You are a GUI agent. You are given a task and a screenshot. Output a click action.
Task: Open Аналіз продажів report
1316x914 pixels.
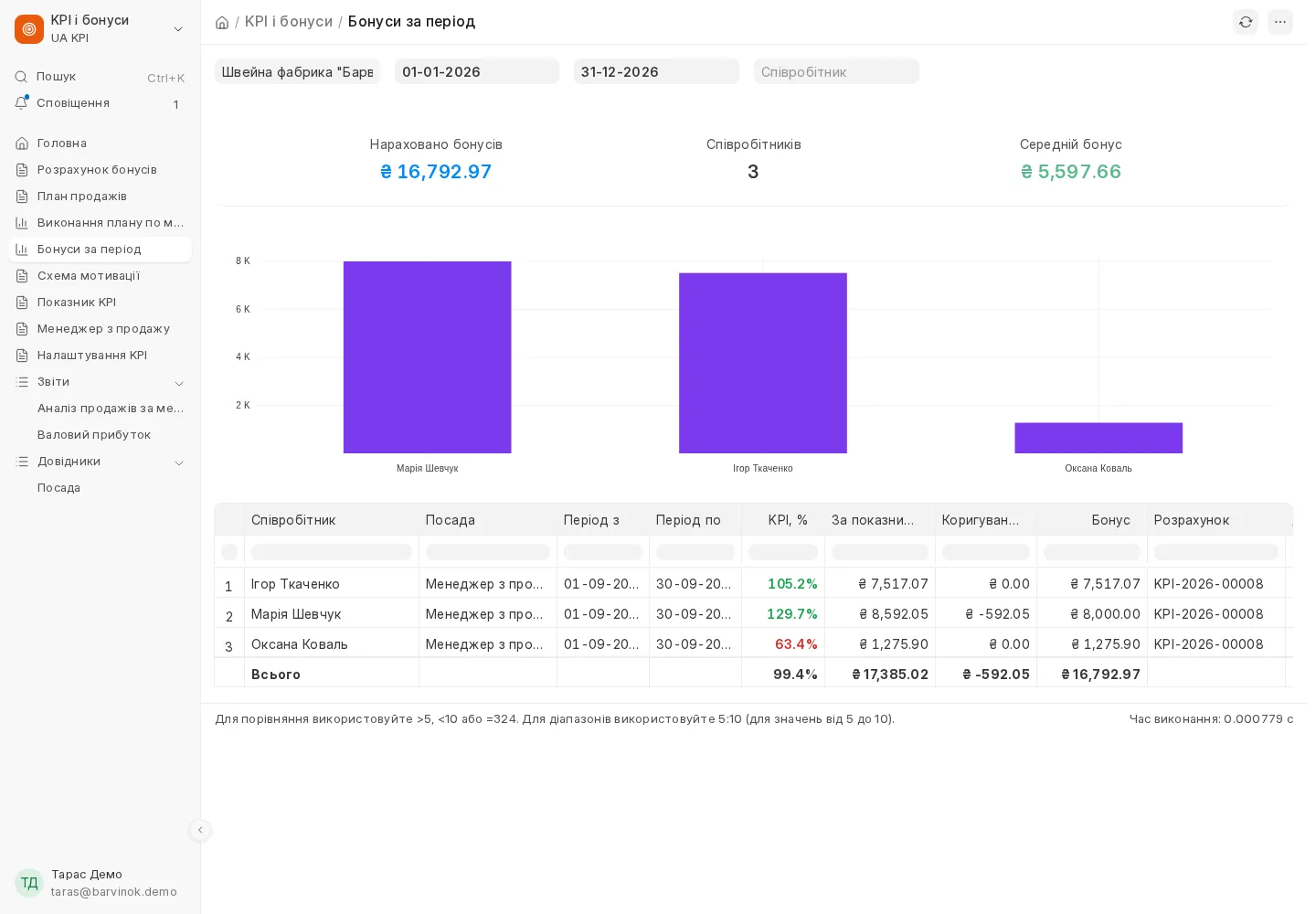111,409
